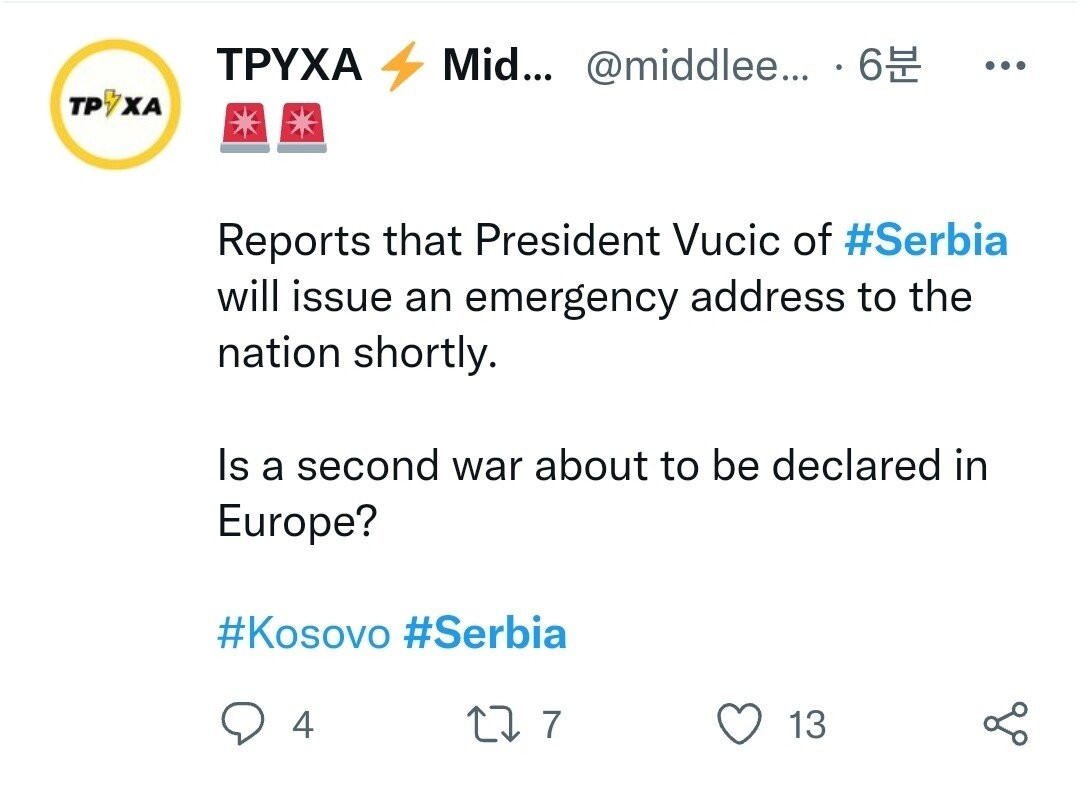Click the truncated "Mid..." name text
The image size is (1080, 800).
pos(496,68)
